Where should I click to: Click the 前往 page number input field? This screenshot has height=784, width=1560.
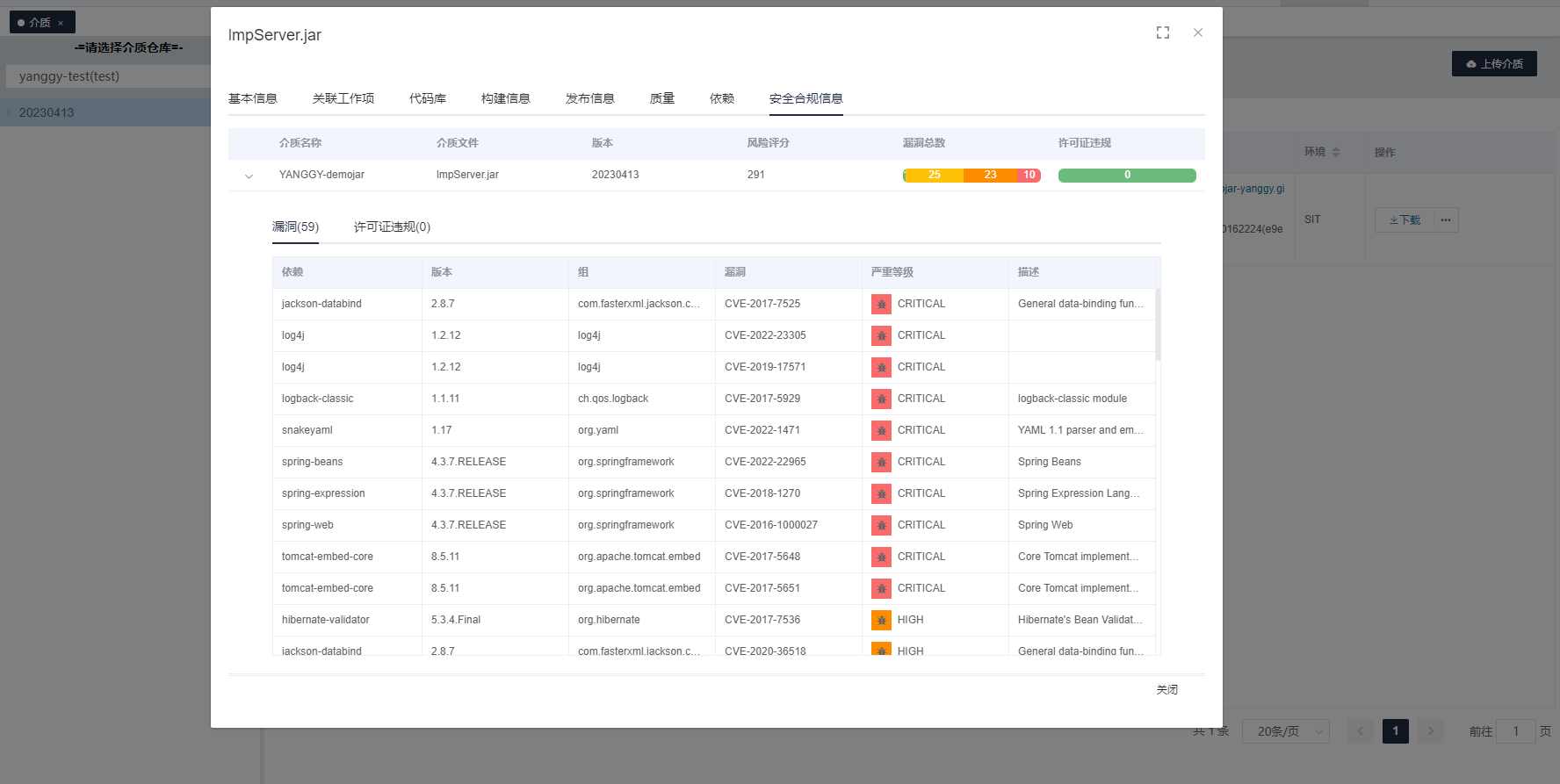(1515, 731)
